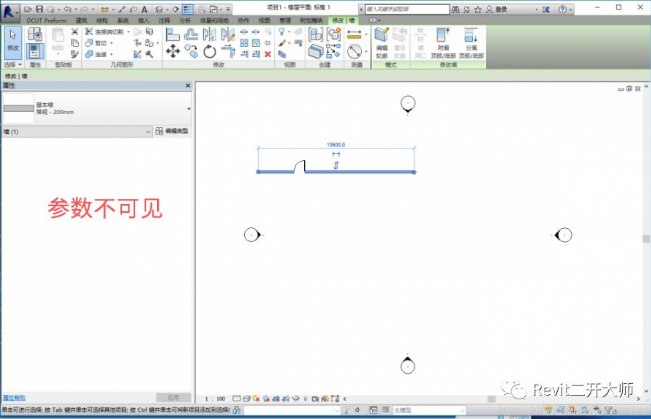Open the 插入 ribbon tab

[143, 20]
